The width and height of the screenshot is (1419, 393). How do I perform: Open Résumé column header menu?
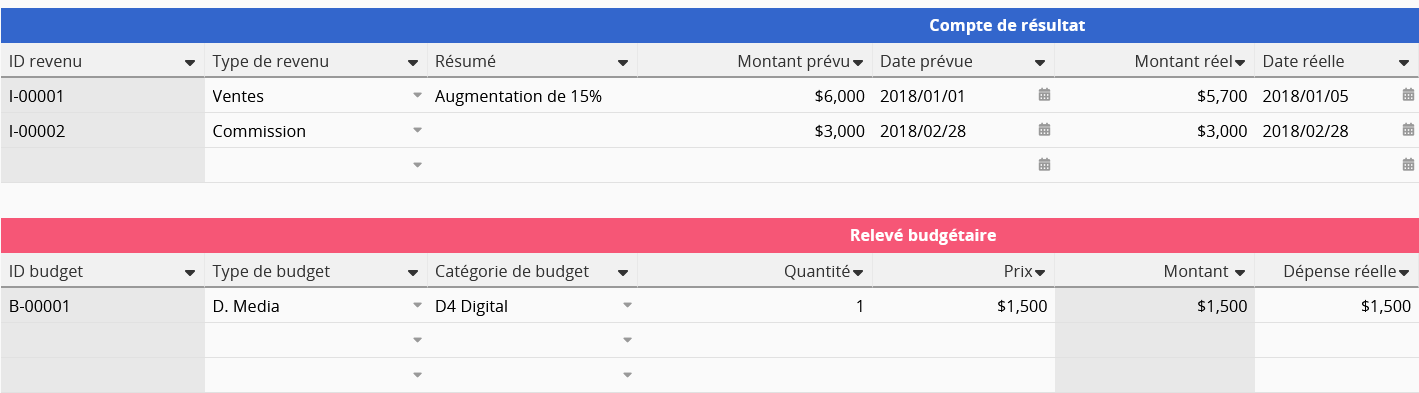point(623,63)
